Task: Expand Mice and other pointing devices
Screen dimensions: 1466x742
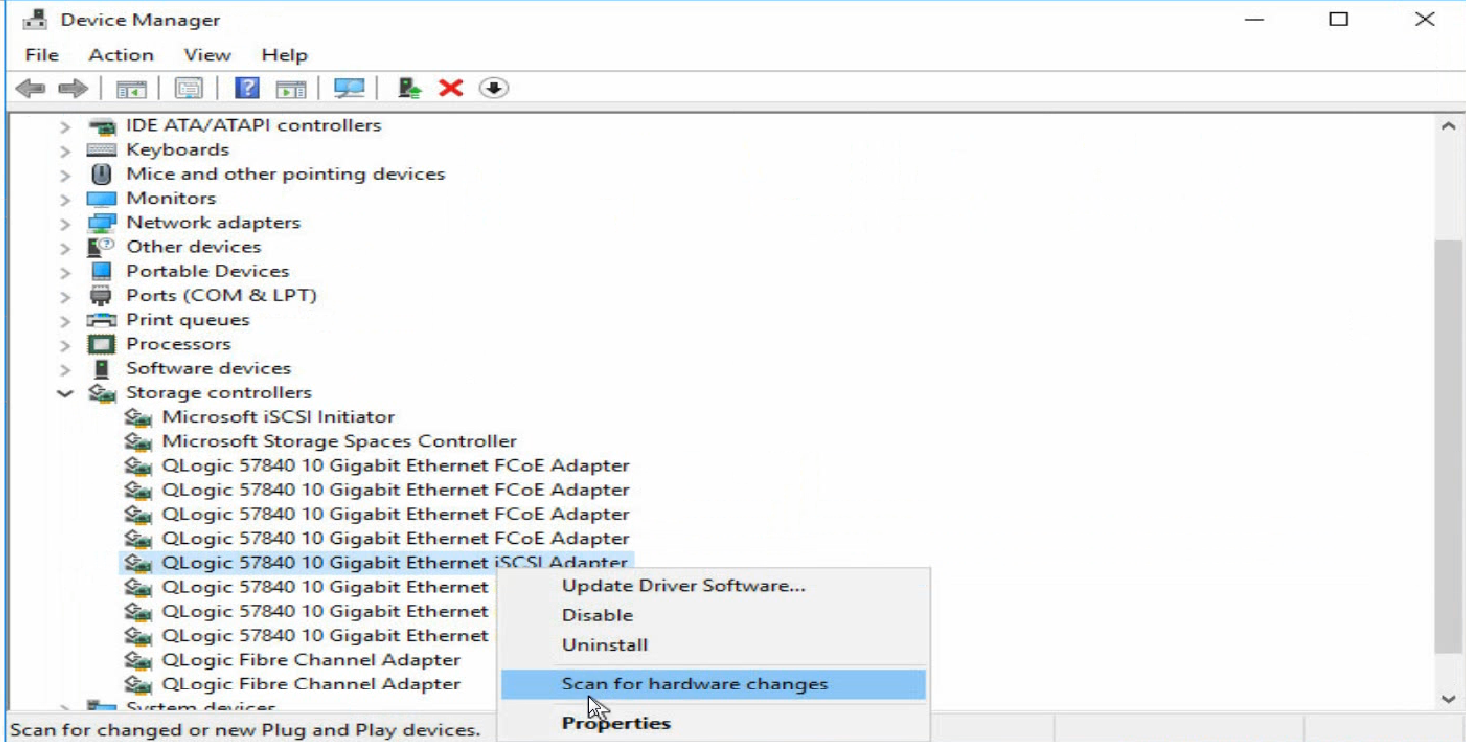Action: click(65, 175)
